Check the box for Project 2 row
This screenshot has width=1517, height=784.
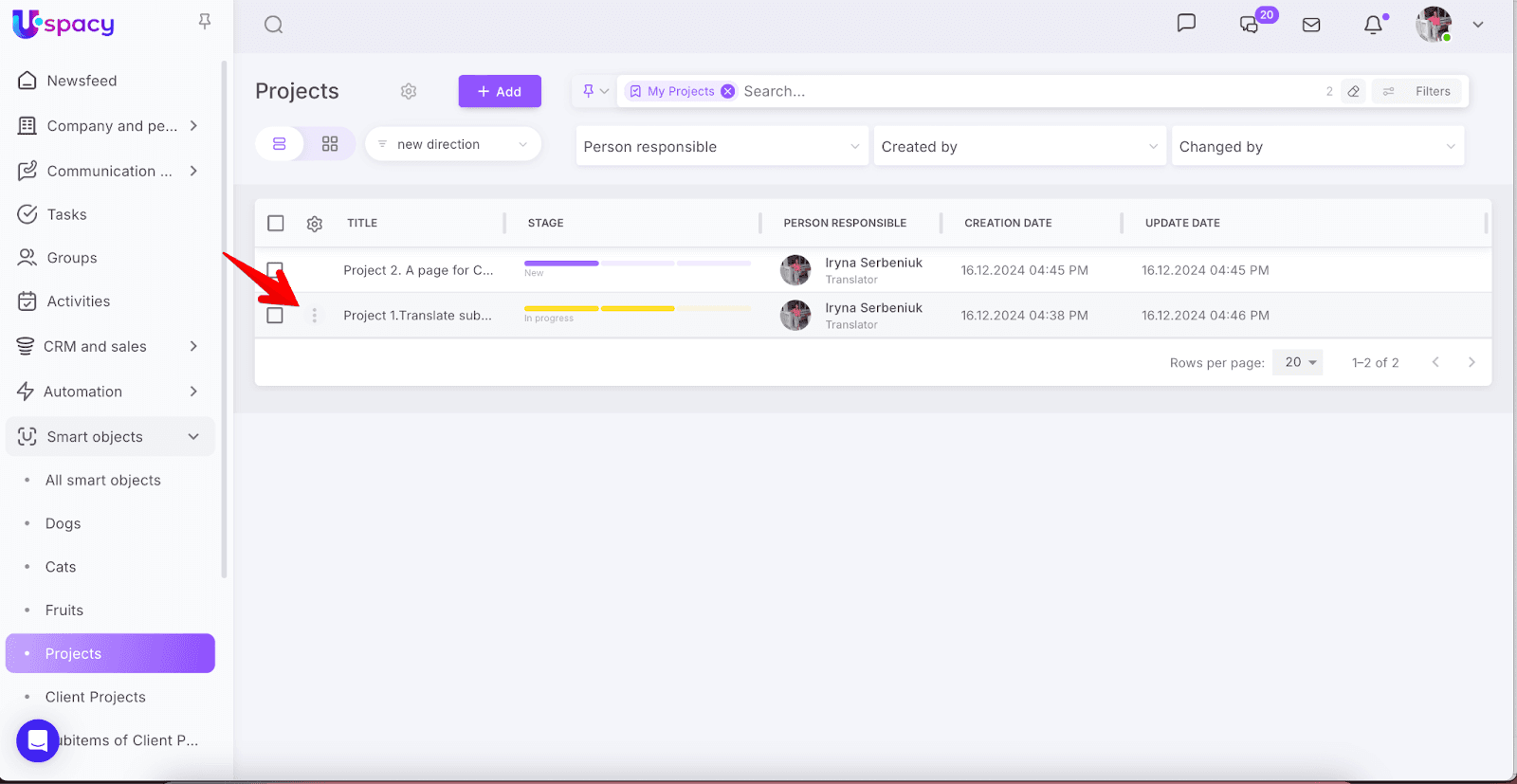(x=275, y=269)
